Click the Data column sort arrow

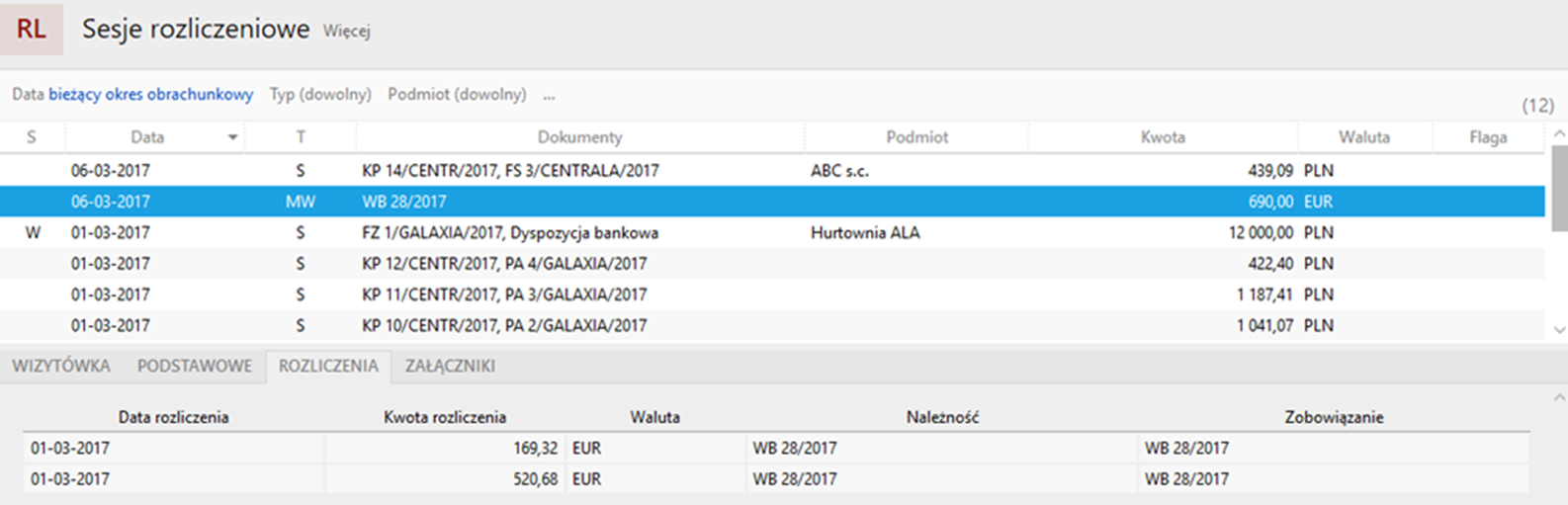(232, 137)
